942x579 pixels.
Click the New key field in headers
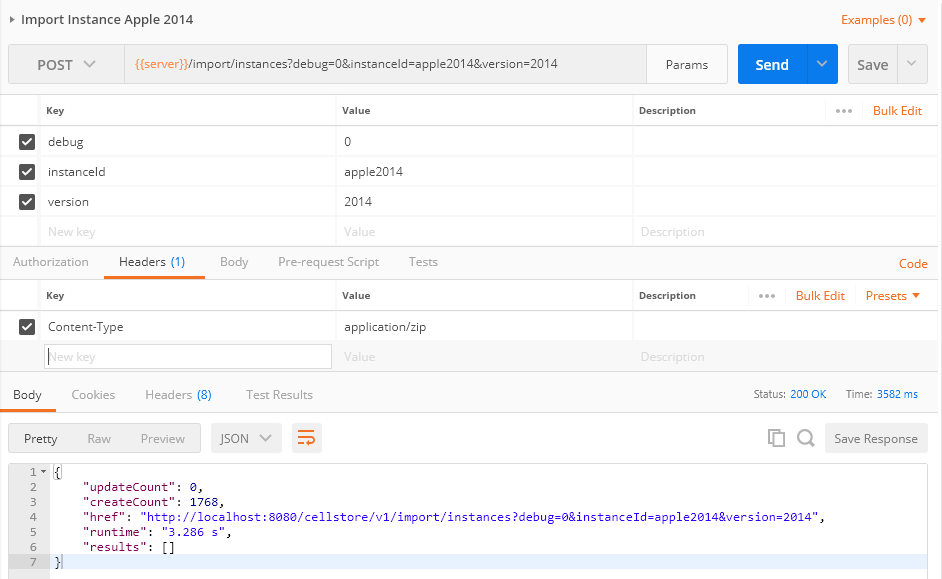click(x=188, y=357)
